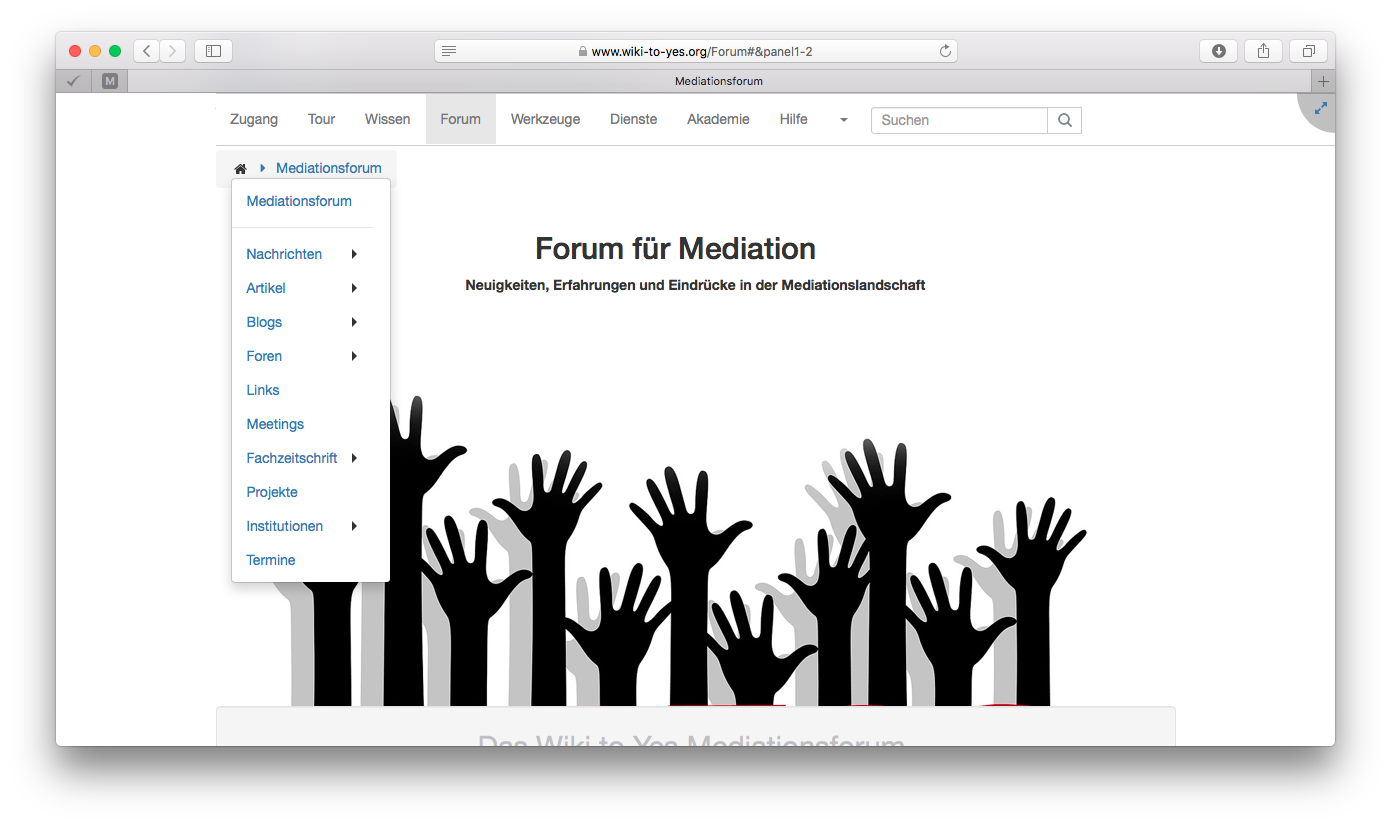The width and height of the screenshot is (1391, 826).
Task: Open the Akademie navigation item
Action: pos(718,119)
